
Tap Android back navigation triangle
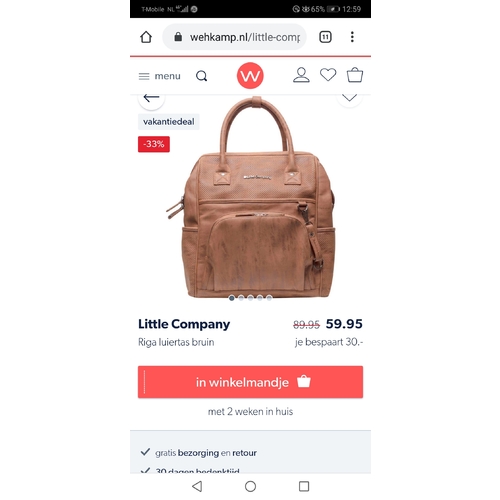pos(197,486)
